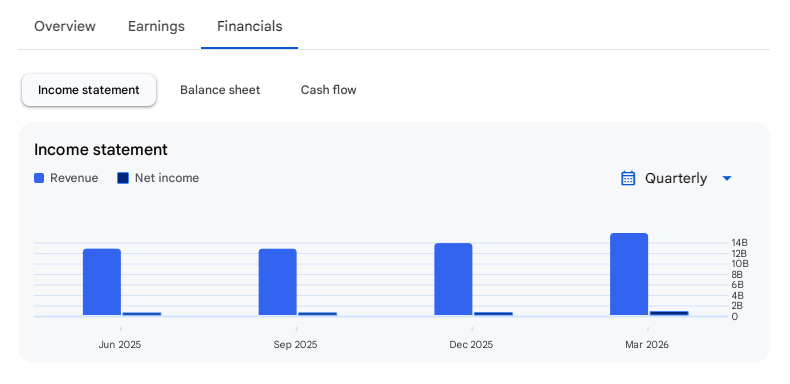The image size is (790, 384).
Task: Switch to the Overview tab
Action: 64,26
